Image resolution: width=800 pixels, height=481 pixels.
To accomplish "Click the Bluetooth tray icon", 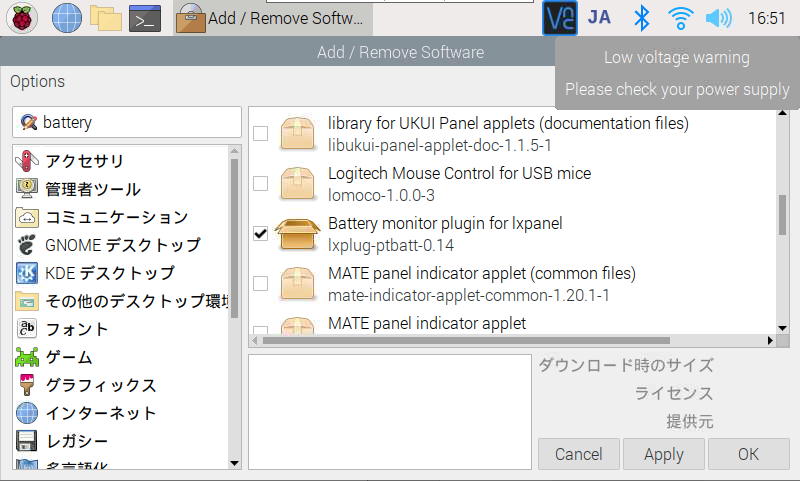I will coord(644,17).
